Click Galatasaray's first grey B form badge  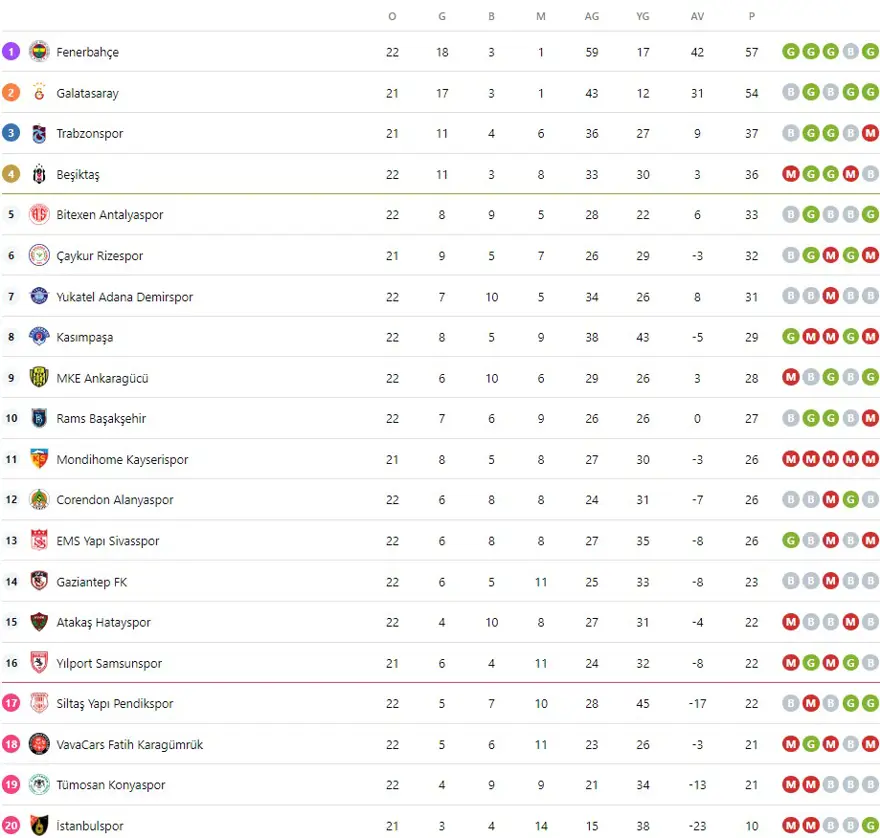click(x=791, y=93)
